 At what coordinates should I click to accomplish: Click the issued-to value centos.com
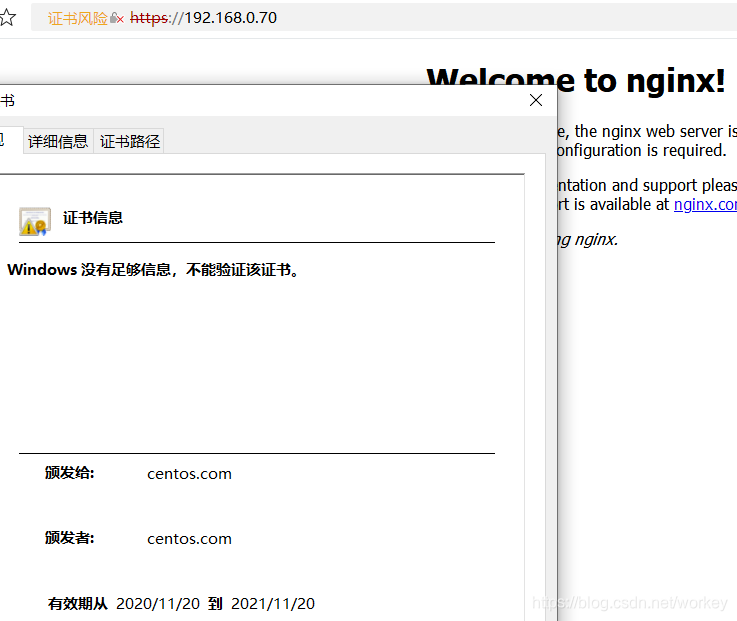click(189, 474)
